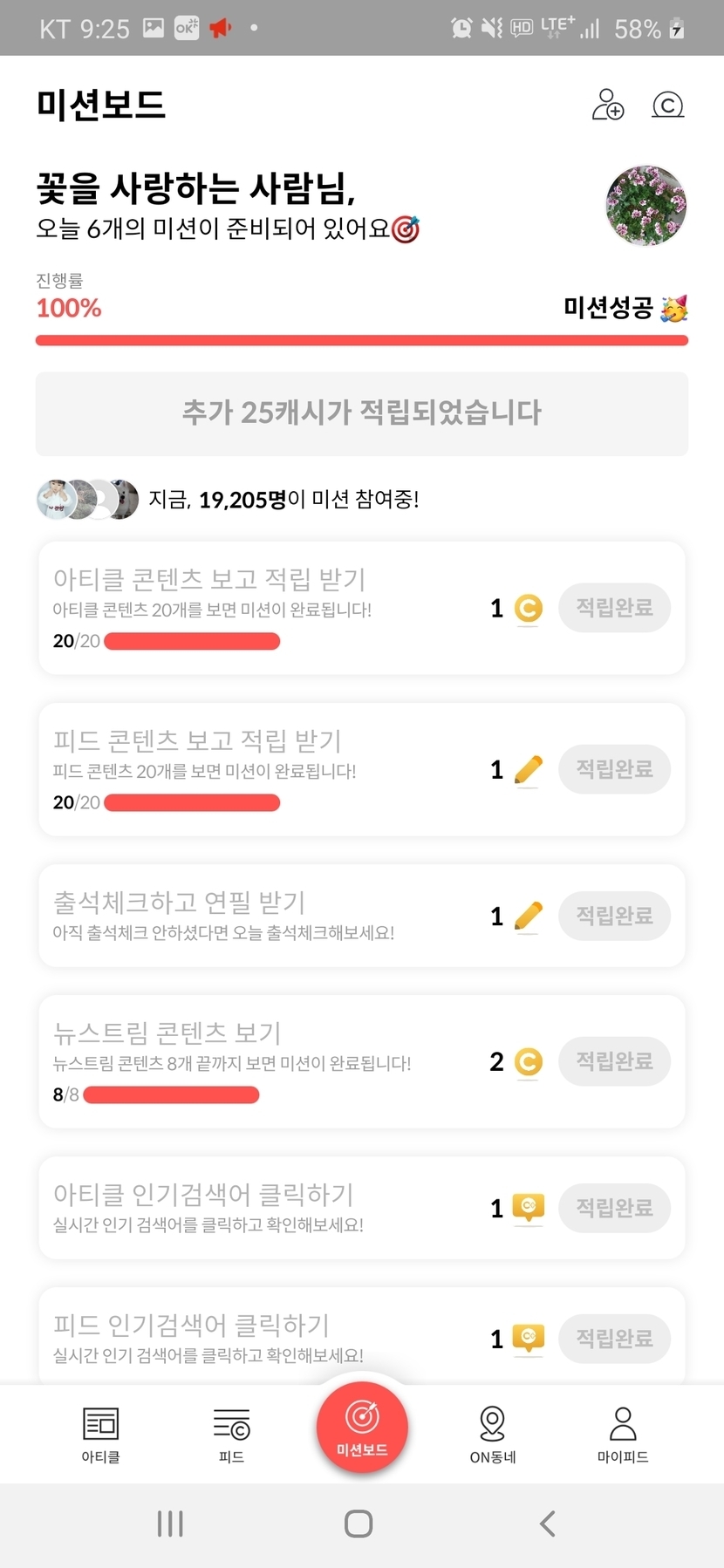Tap the flower profile picture

[645, 206]
